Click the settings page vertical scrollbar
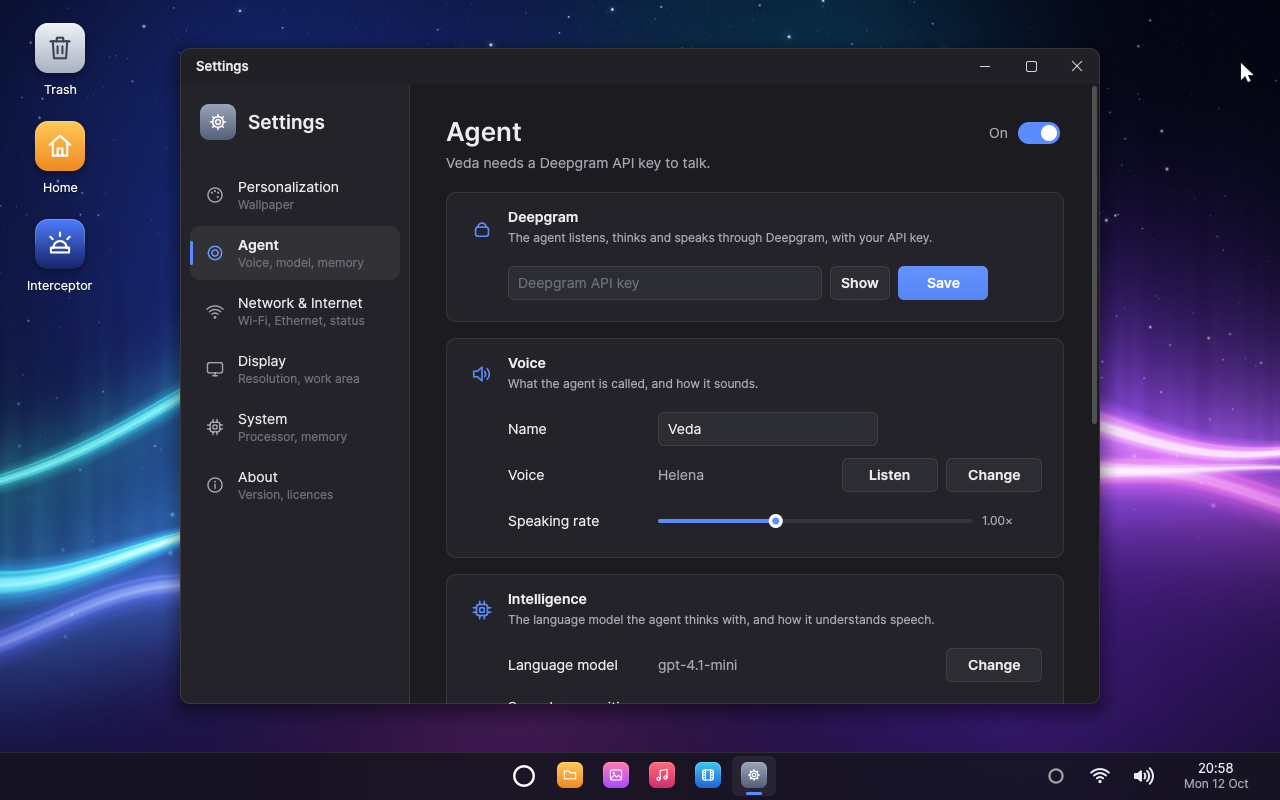Viewport: 1280px width, 800px height. (1094, 255)
